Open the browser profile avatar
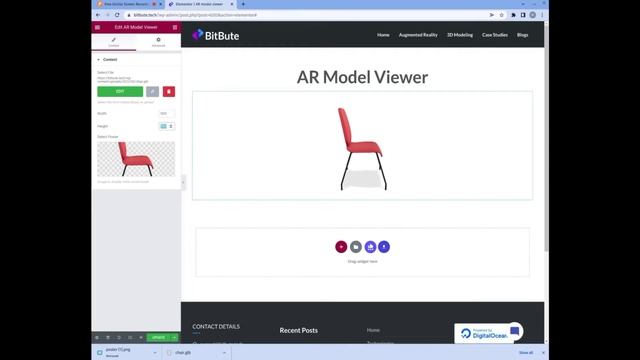 point(533,15)
